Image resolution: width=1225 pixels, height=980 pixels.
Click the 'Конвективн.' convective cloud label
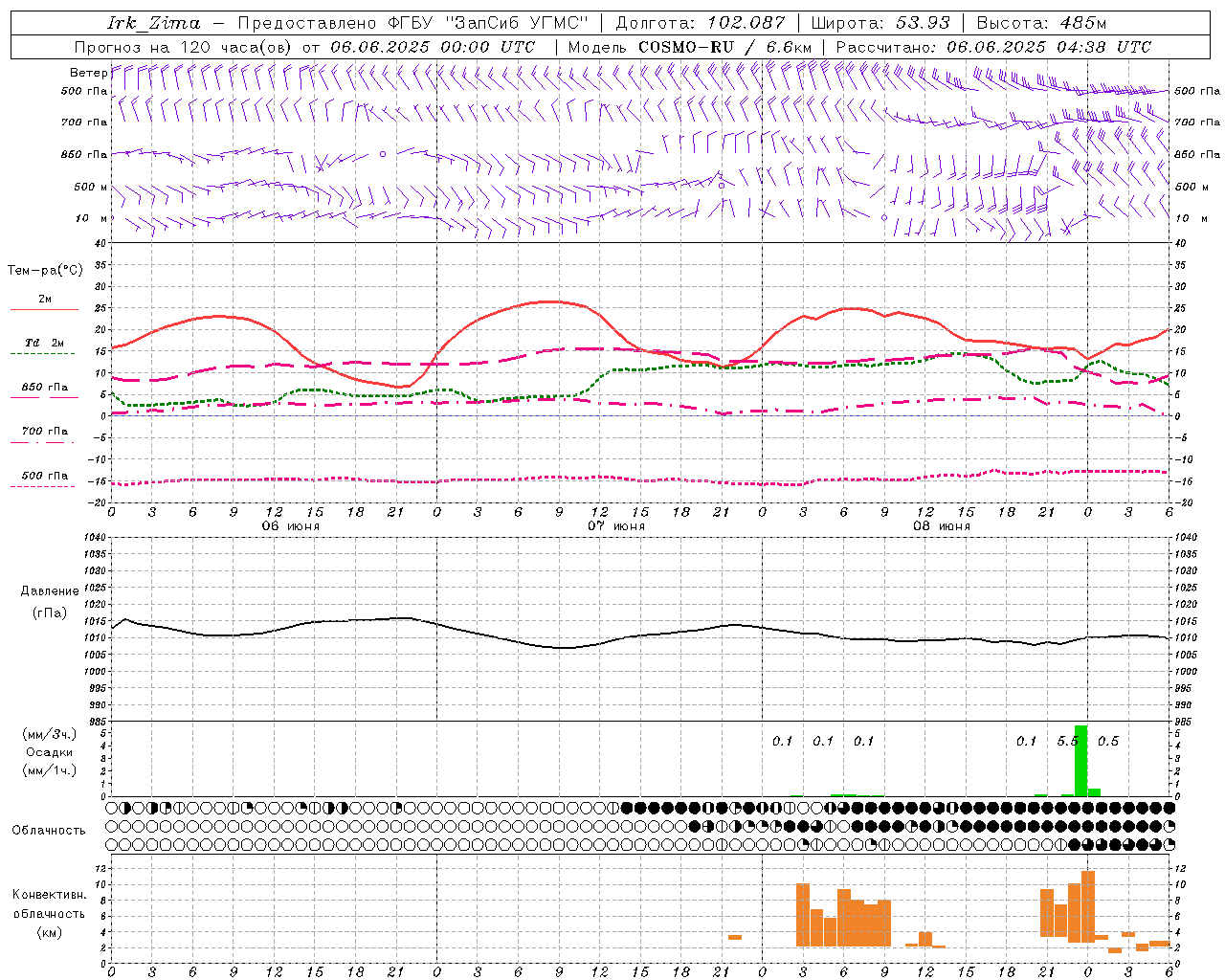tap(50, 895)
